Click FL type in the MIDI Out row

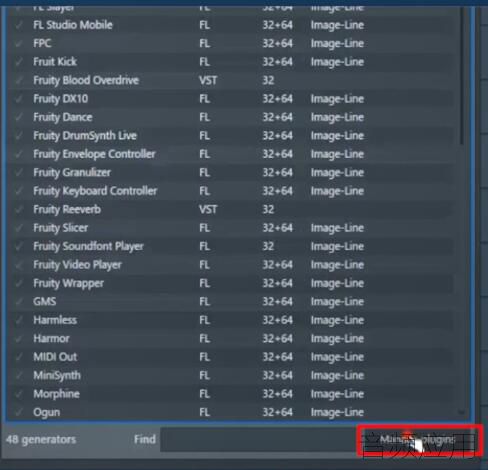pos(204,357)
